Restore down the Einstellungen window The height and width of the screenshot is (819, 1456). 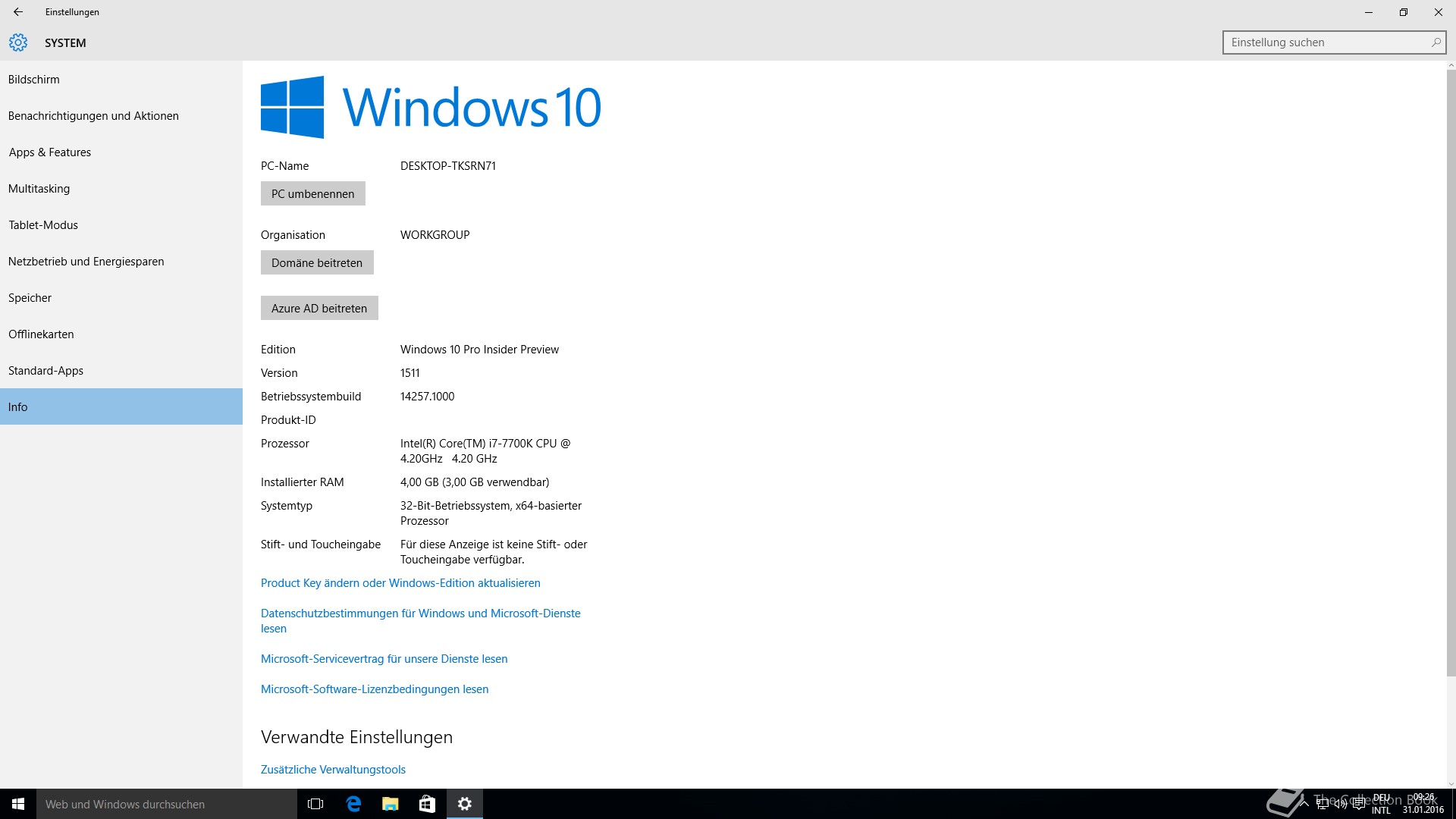(1404, 12)
